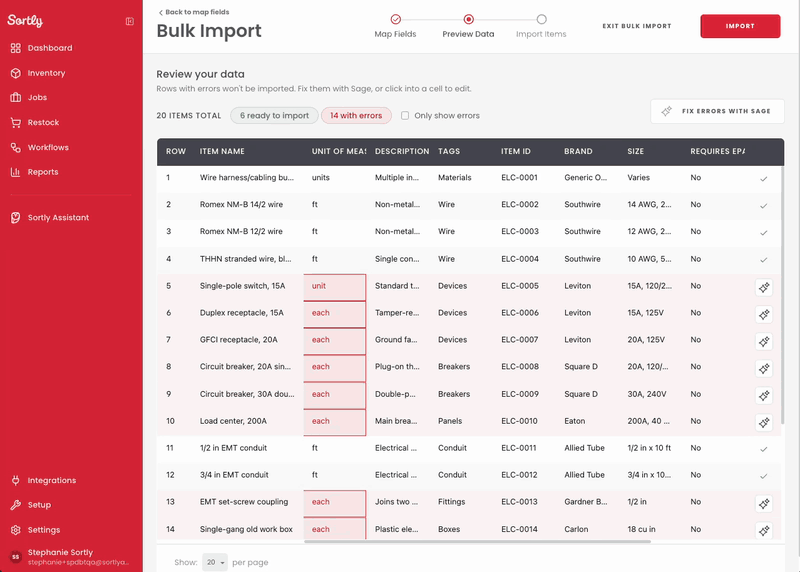800x572 pixels.
Task: Click the vertical table scrollbar
Action: coord(782,293)
